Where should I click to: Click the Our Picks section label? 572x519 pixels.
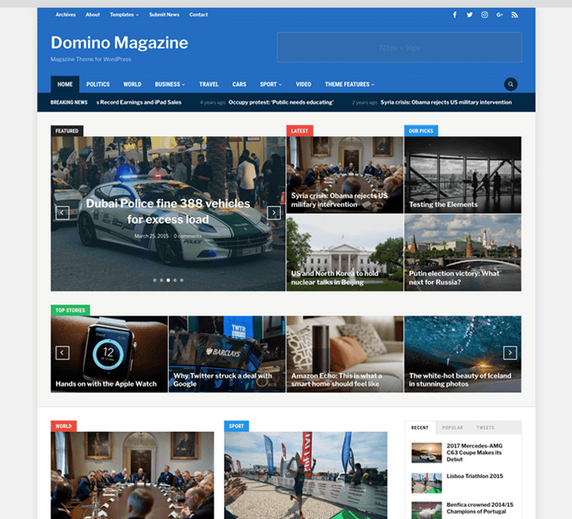pos(421,131)
